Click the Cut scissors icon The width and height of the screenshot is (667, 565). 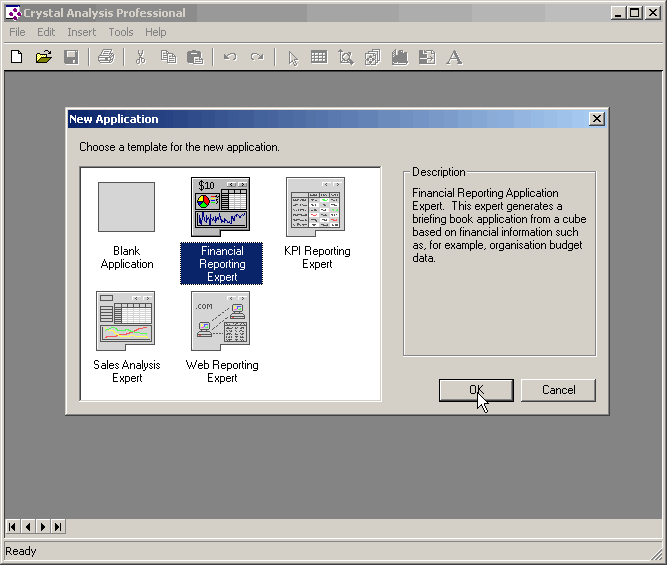coord(141,57)
